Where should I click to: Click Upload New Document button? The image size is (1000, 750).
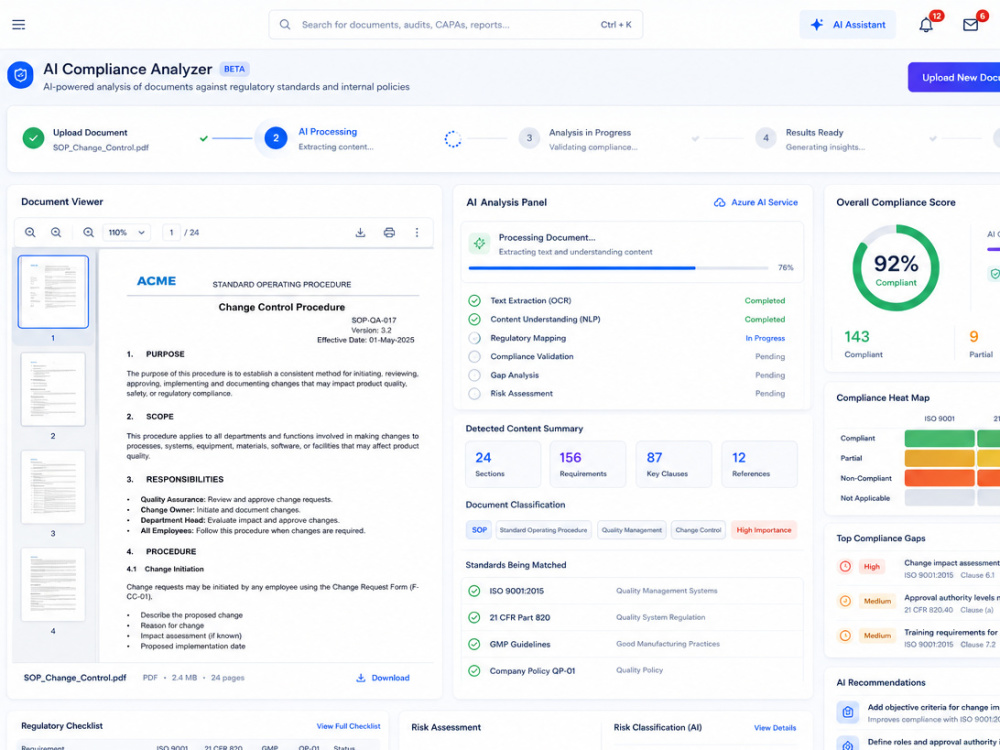(x=954, y=77)
